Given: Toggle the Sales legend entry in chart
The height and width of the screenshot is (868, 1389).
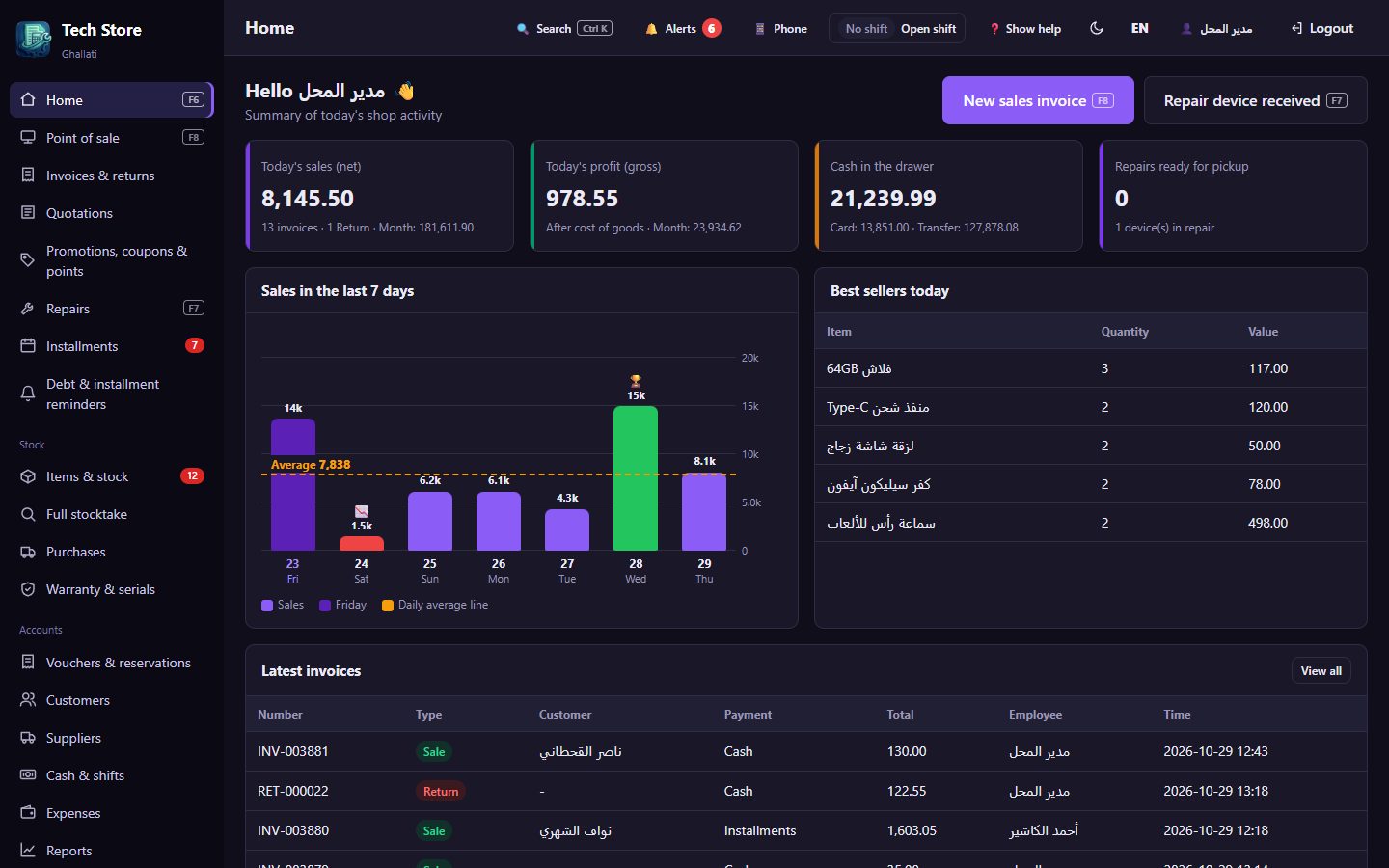Looking at the screenshot, I should point(283,605).
